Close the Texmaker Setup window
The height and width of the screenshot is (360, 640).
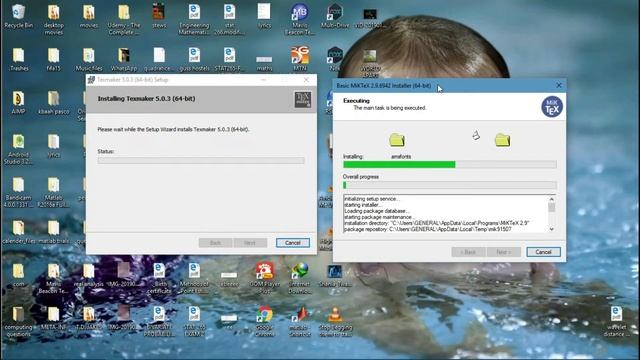306,80
